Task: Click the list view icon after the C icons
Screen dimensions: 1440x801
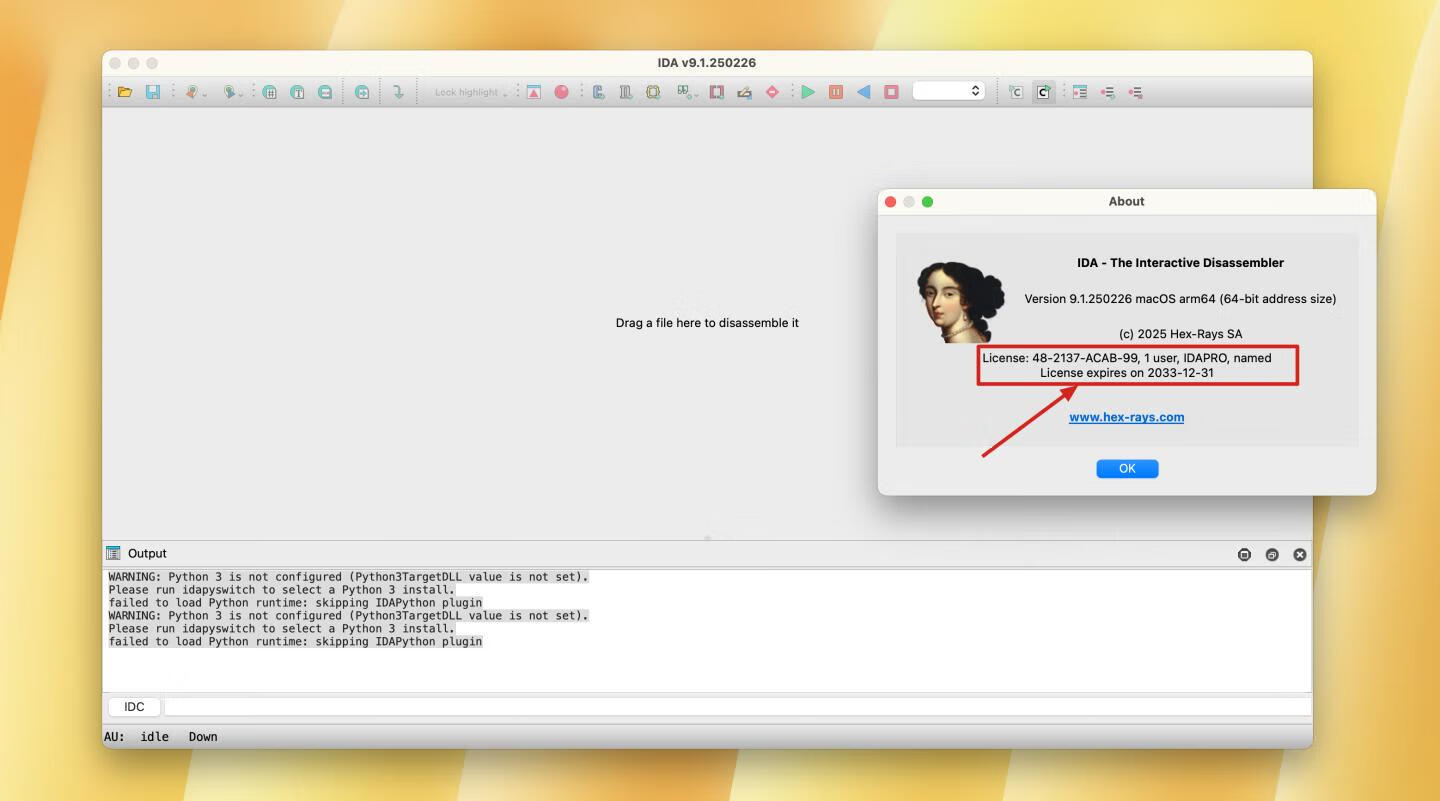Action: [1080, 92]
